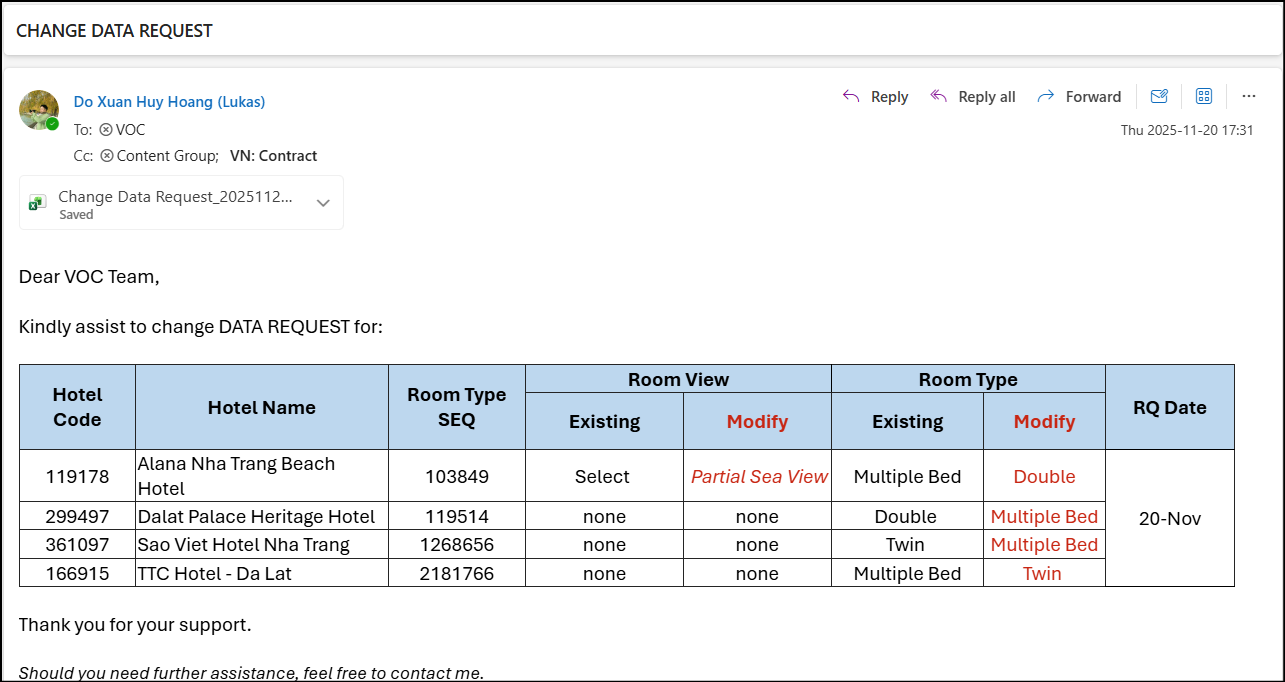The height and width of the screenshot is (682, 1285).
Task: Click the Thank you for your support line
Action: click(x=135, y=625)
